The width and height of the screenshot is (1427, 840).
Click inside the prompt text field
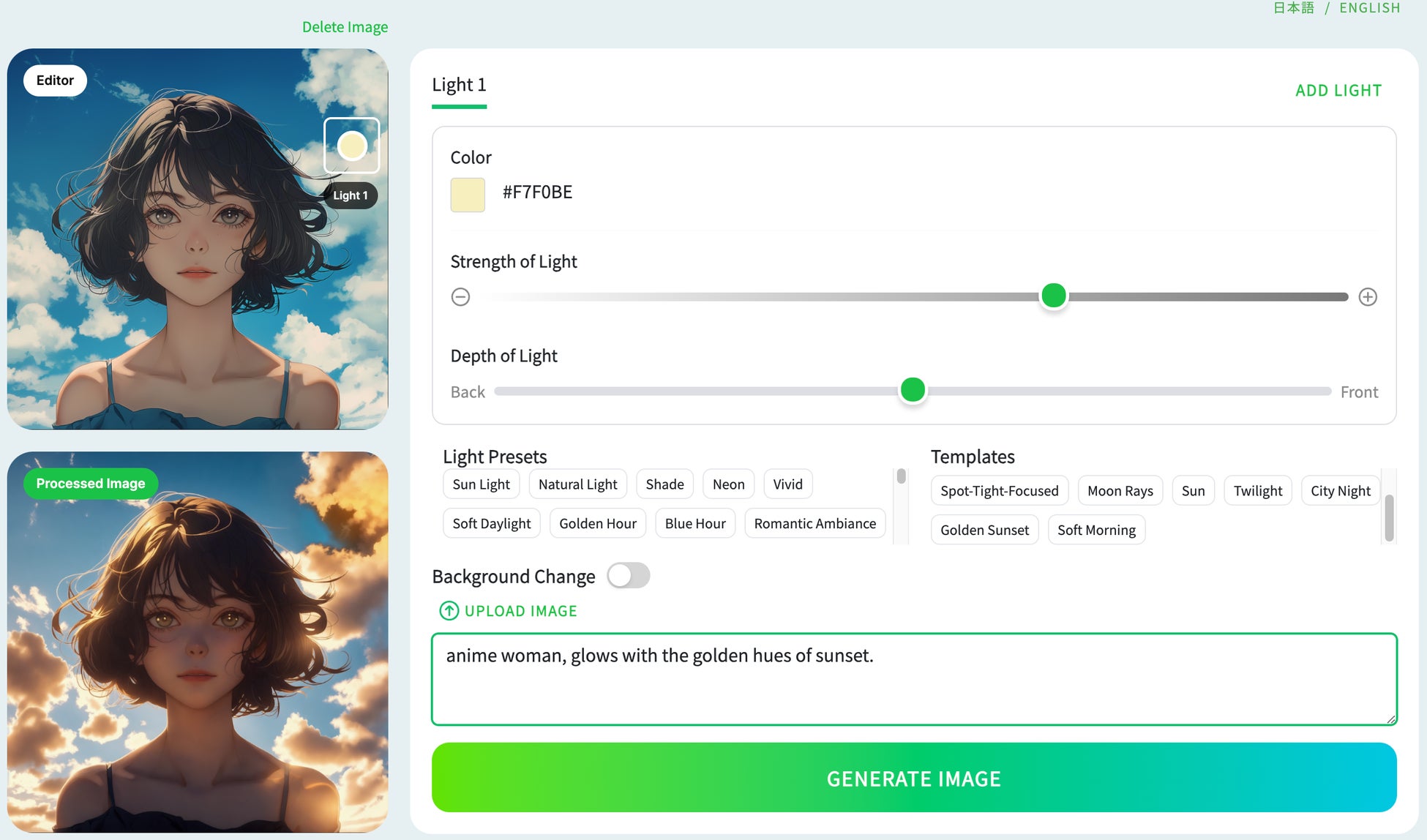tap(913, 679)
